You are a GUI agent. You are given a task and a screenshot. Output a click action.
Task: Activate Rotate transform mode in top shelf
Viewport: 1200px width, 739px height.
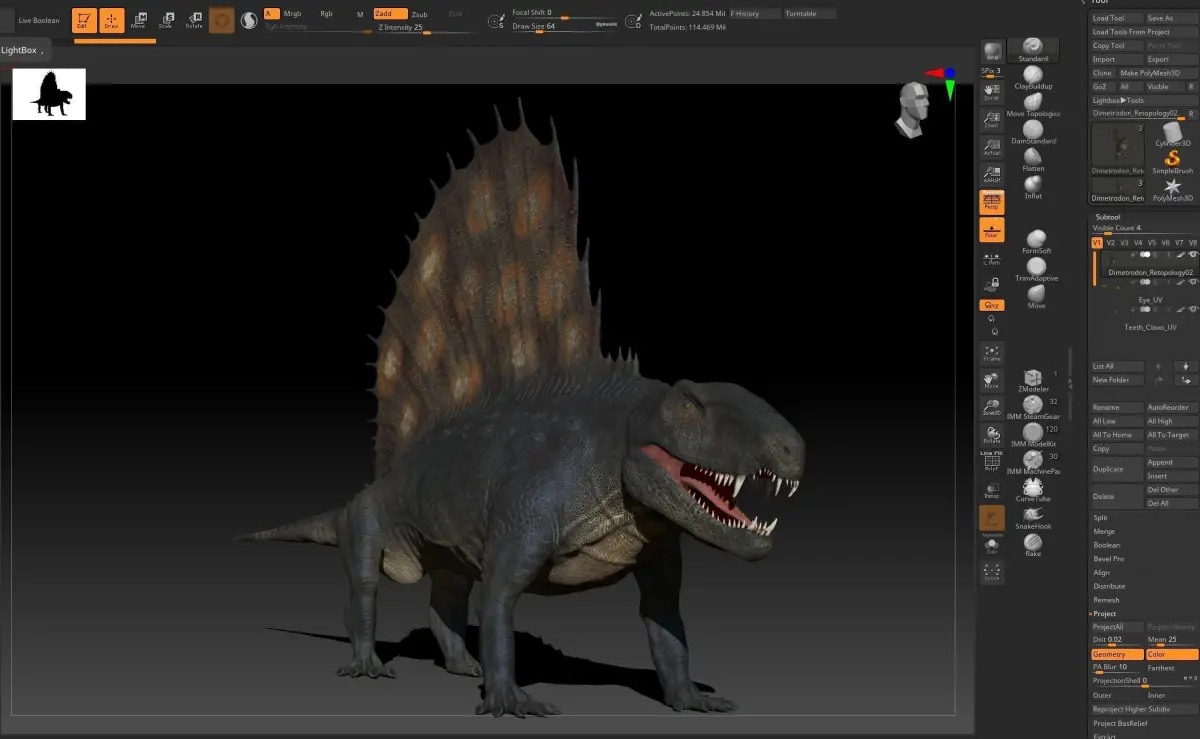pyautogui.click(x=194, y=19)
